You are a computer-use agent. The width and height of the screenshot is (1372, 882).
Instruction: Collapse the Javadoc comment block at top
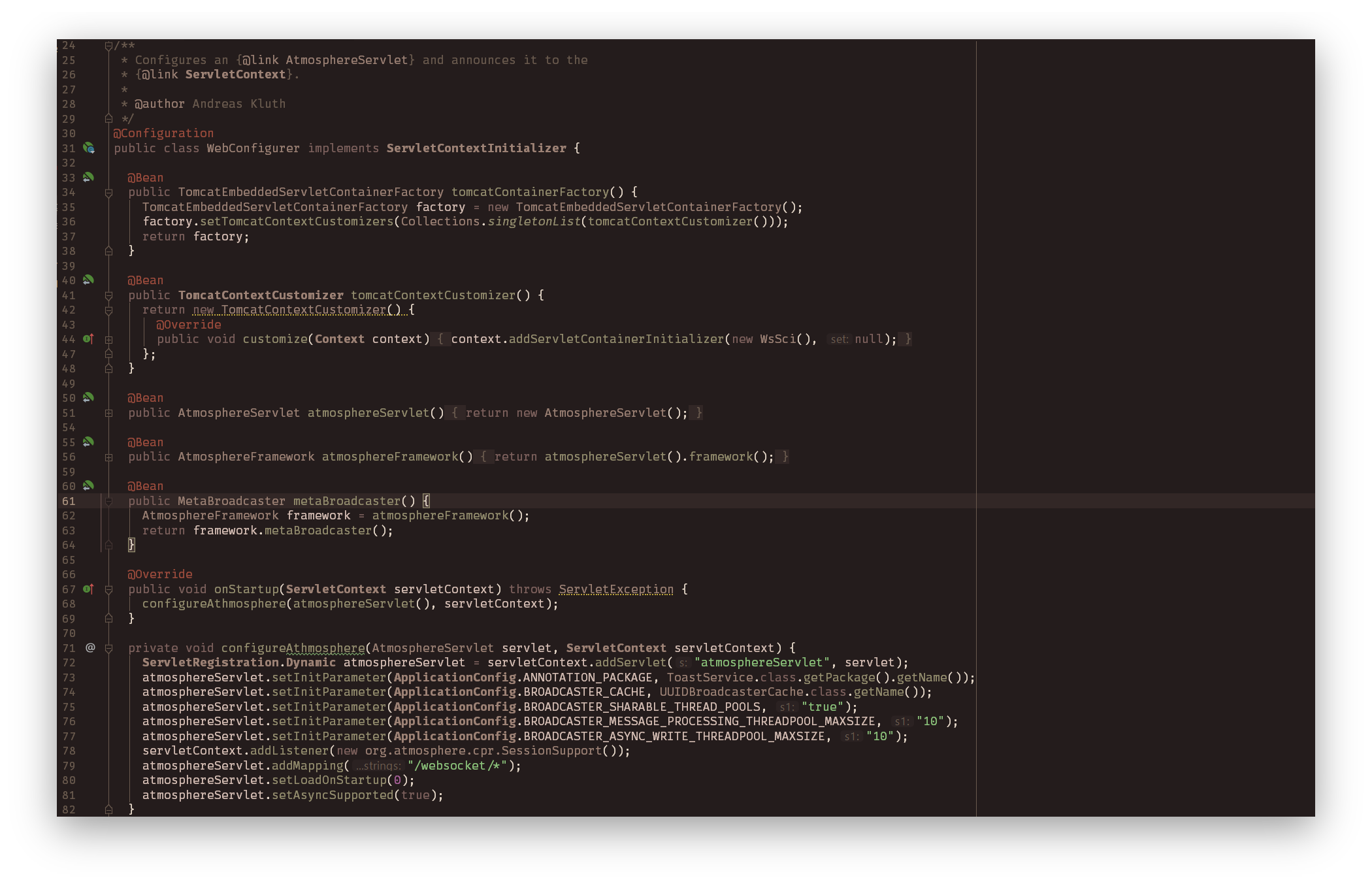(109, 46)
